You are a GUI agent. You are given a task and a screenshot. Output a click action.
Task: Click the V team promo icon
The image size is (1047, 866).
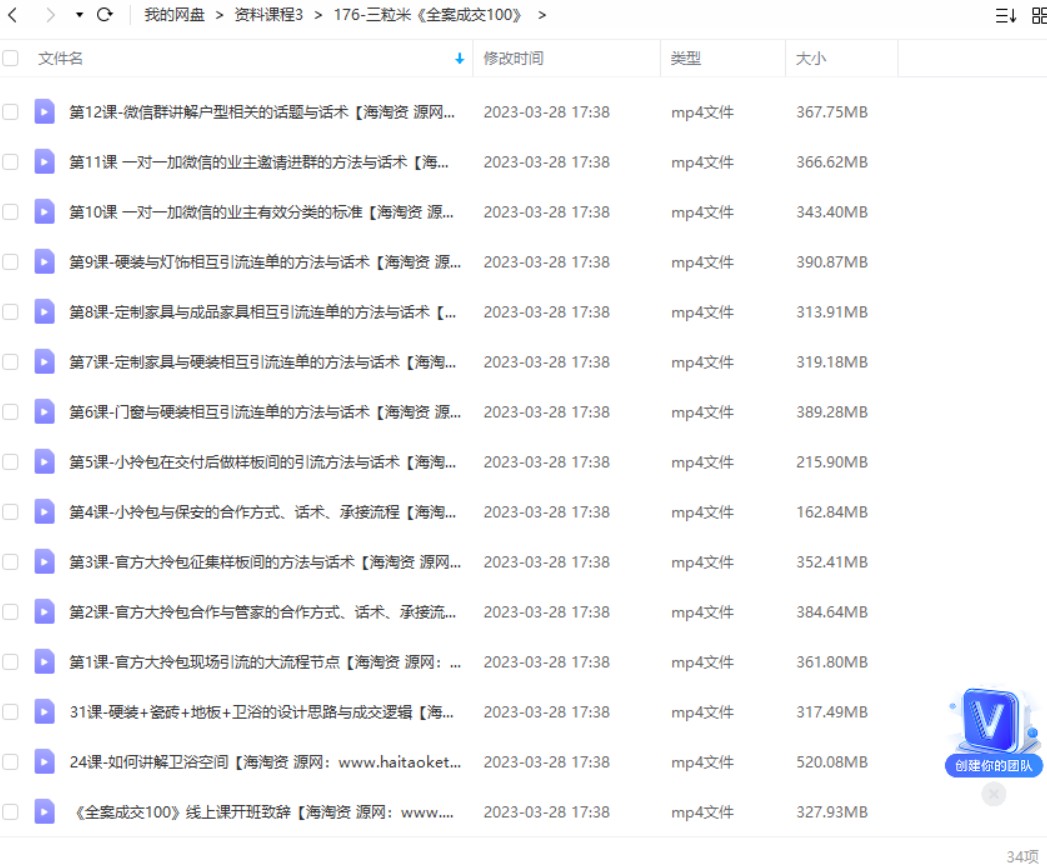pyautogui.click(x=994, y=722)
